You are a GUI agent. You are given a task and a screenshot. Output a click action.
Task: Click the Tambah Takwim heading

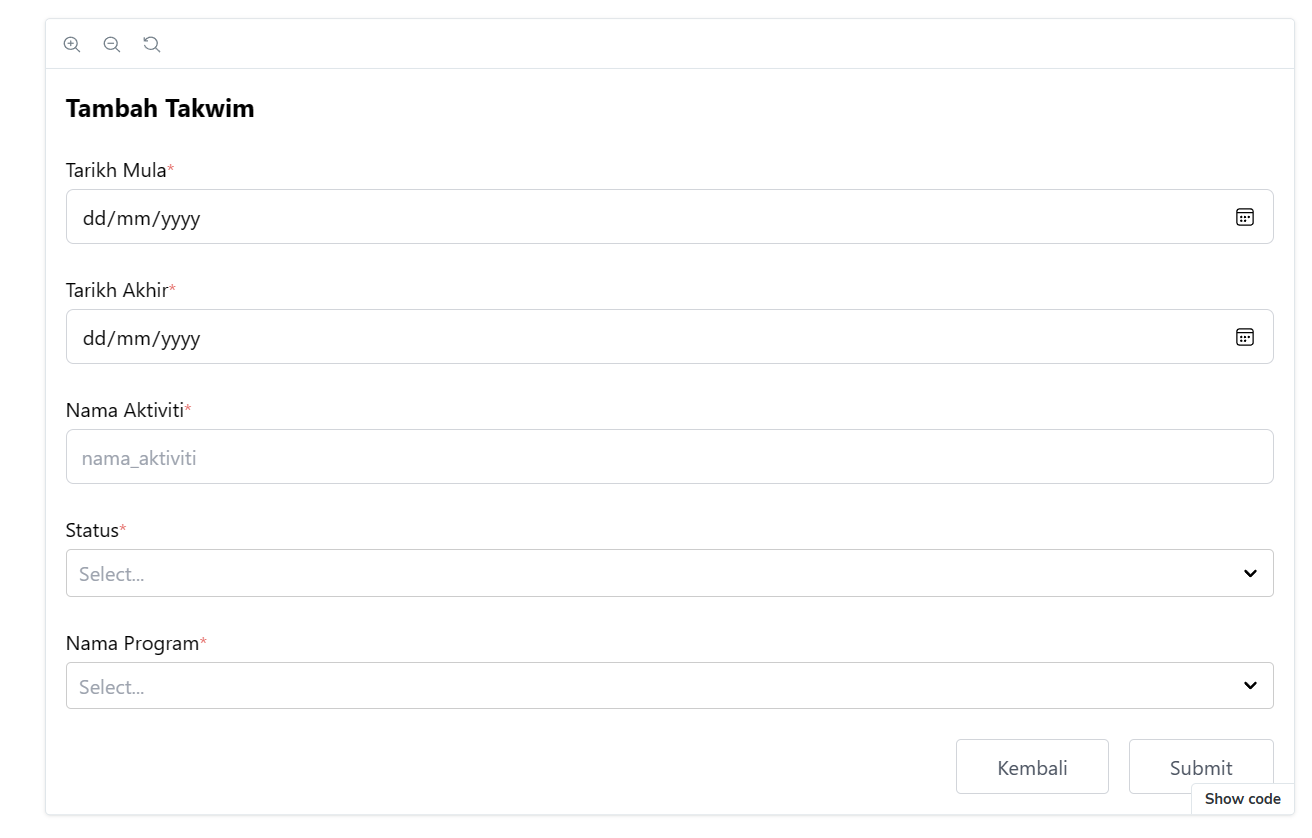[x=160, y=109]
